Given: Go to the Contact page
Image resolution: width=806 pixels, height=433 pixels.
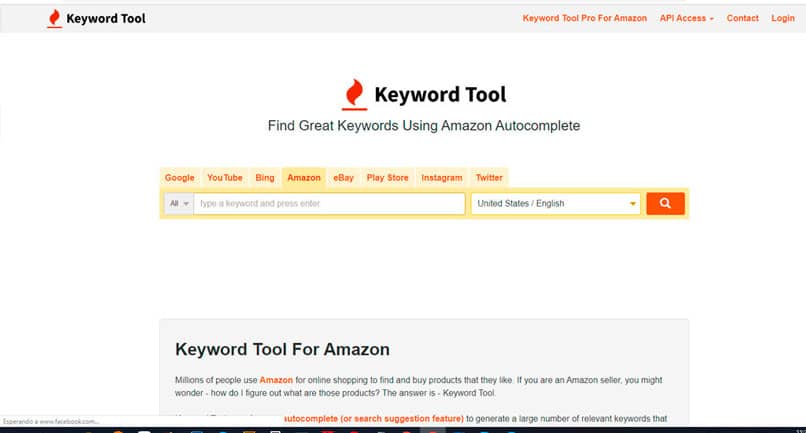Looking at the screenshot, I should (743, 18).
